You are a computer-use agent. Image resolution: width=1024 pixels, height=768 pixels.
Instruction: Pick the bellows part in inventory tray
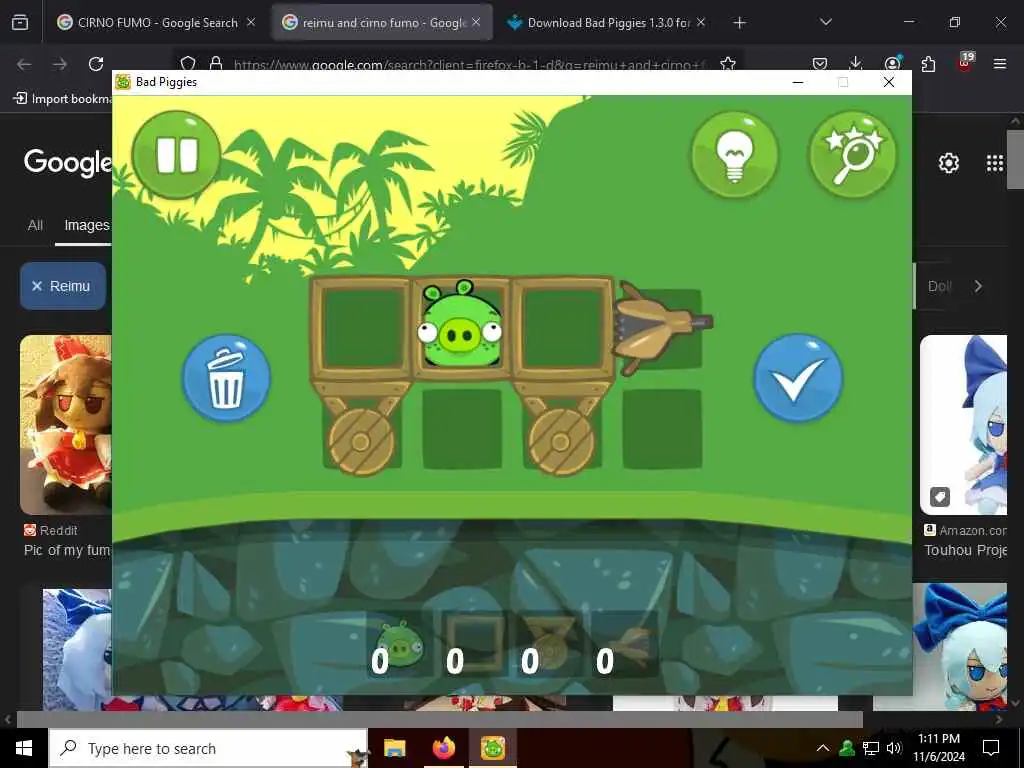(624, 646)
